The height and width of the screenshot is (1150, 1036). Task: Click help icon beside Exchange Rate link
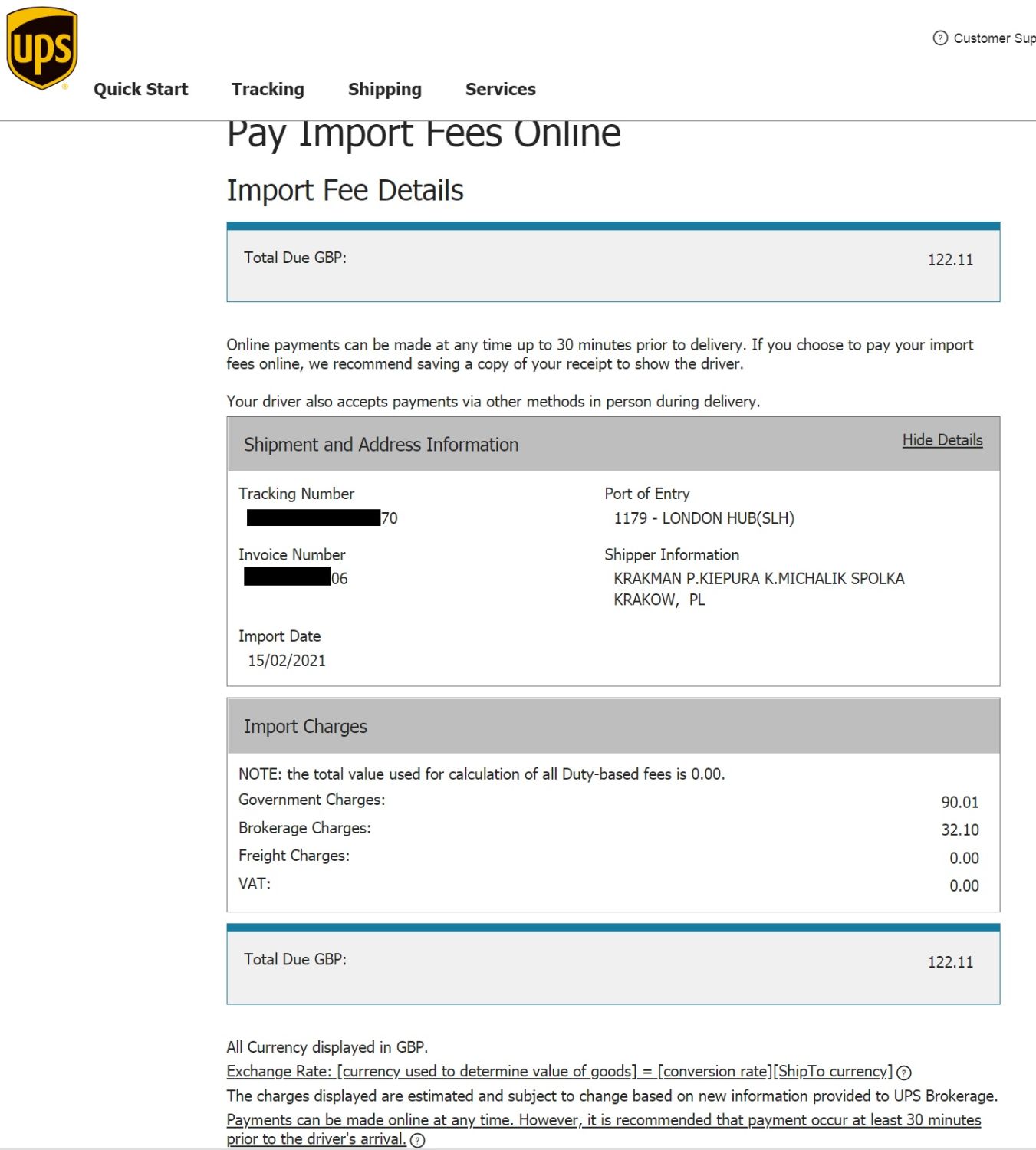904,1073
